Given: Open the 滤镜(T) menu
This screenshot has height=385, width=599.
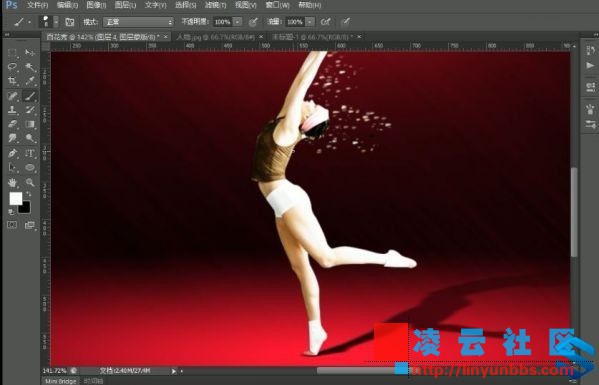Looking at the screenshot, I should (x=215, y=5).
